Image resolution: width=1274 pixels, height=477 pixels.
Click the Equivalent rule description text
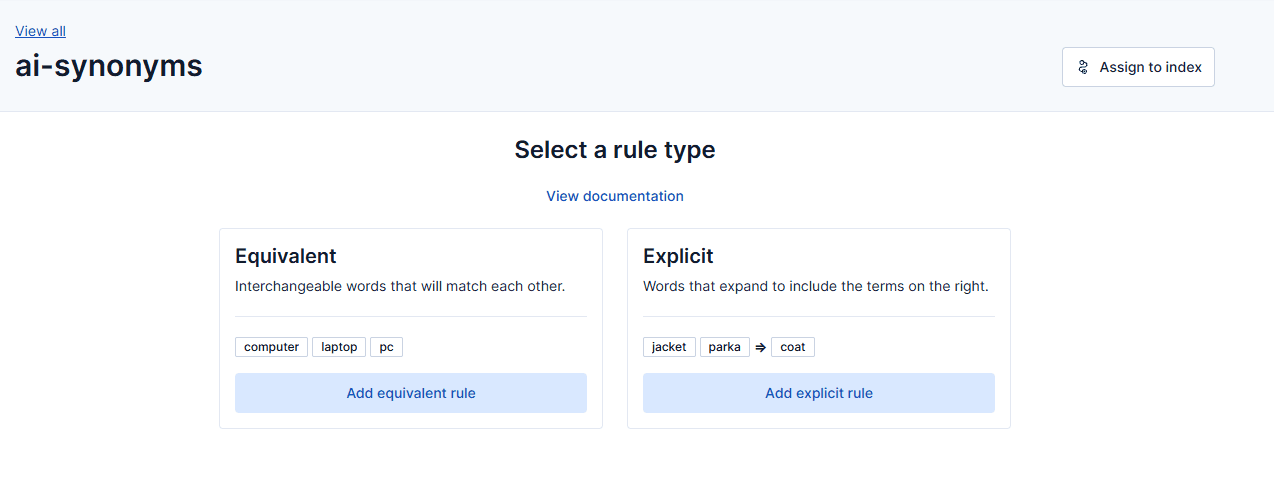tap(400, 286)
